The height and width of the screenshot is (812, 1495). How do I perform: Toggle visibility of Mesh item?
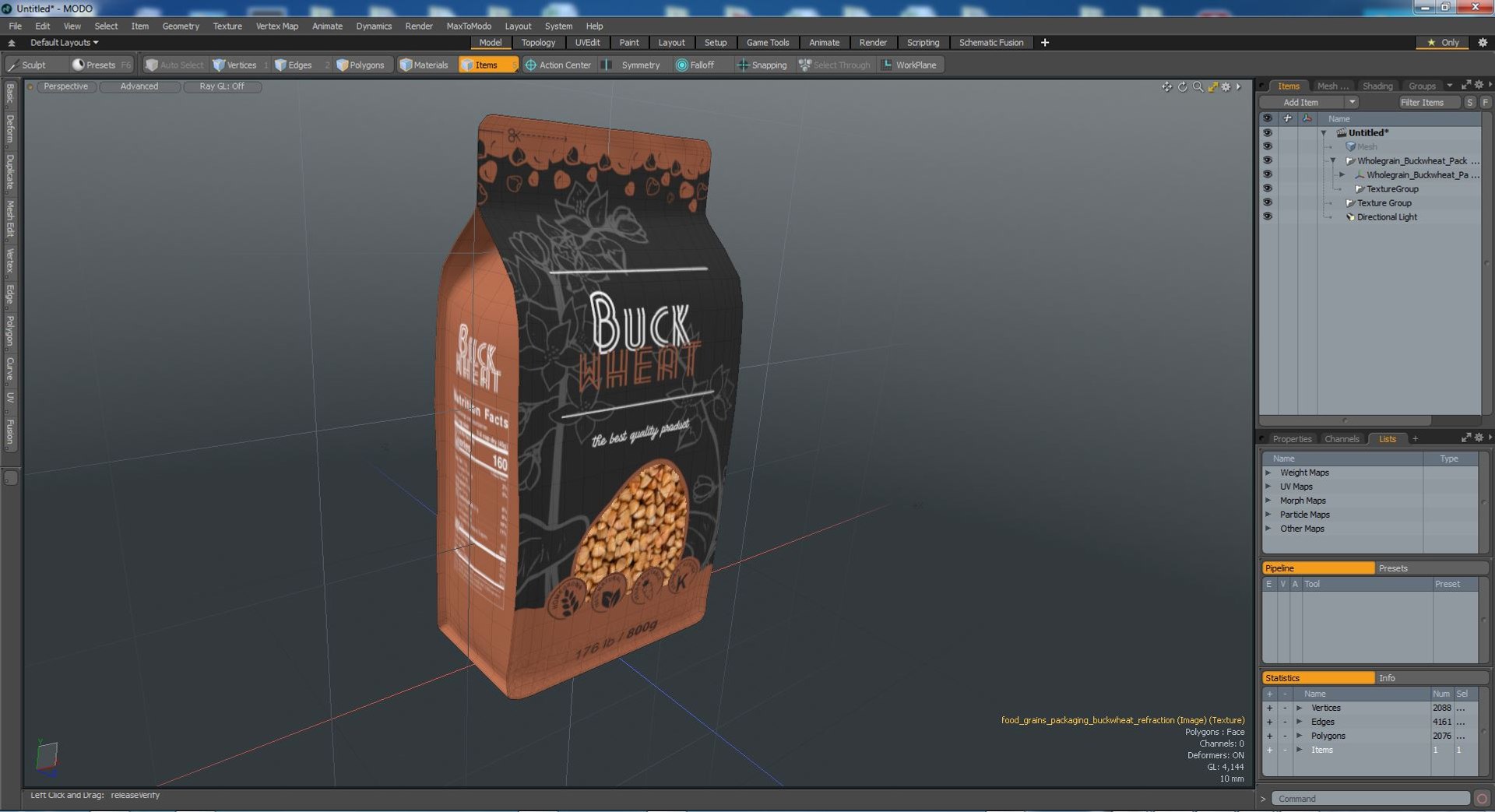(x=1267, y=146)
